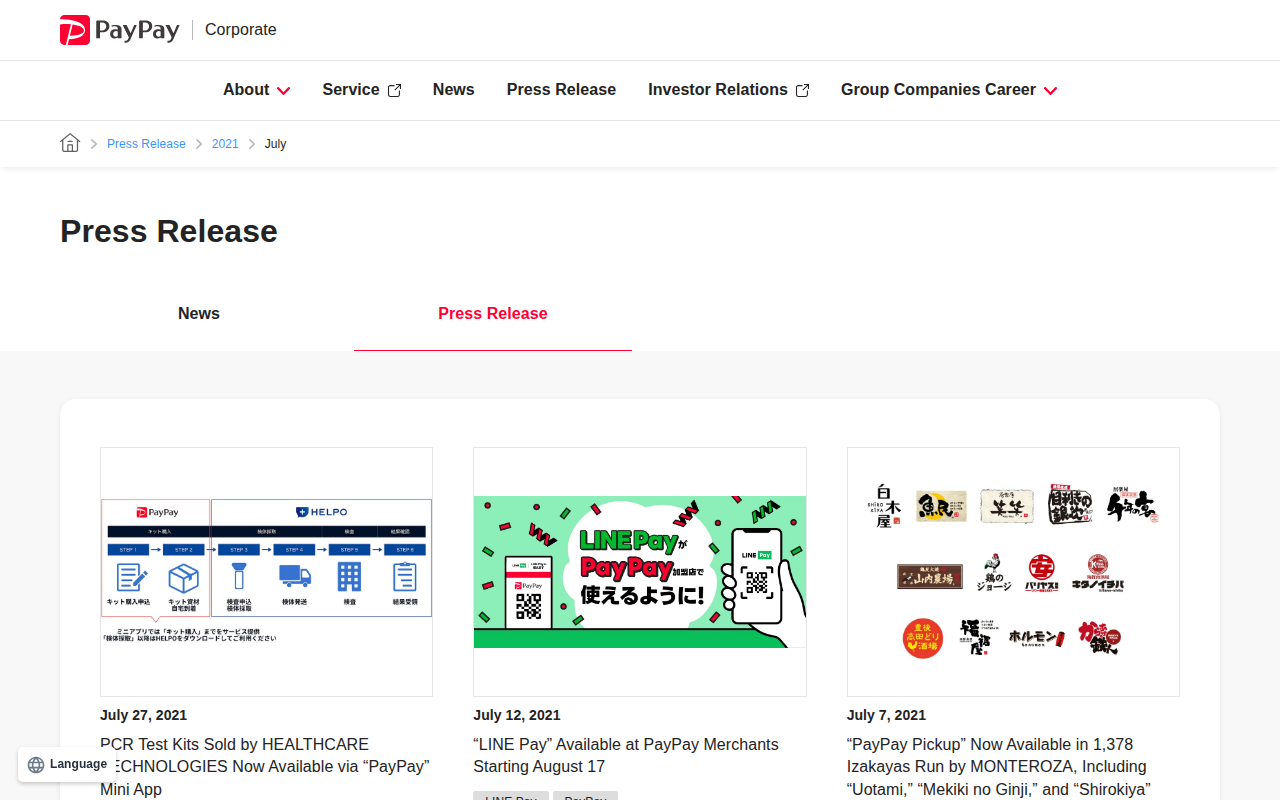Screen dimensions: 1280x800
Task: Click the PayPay logo
Action: (x=119, y=30)
